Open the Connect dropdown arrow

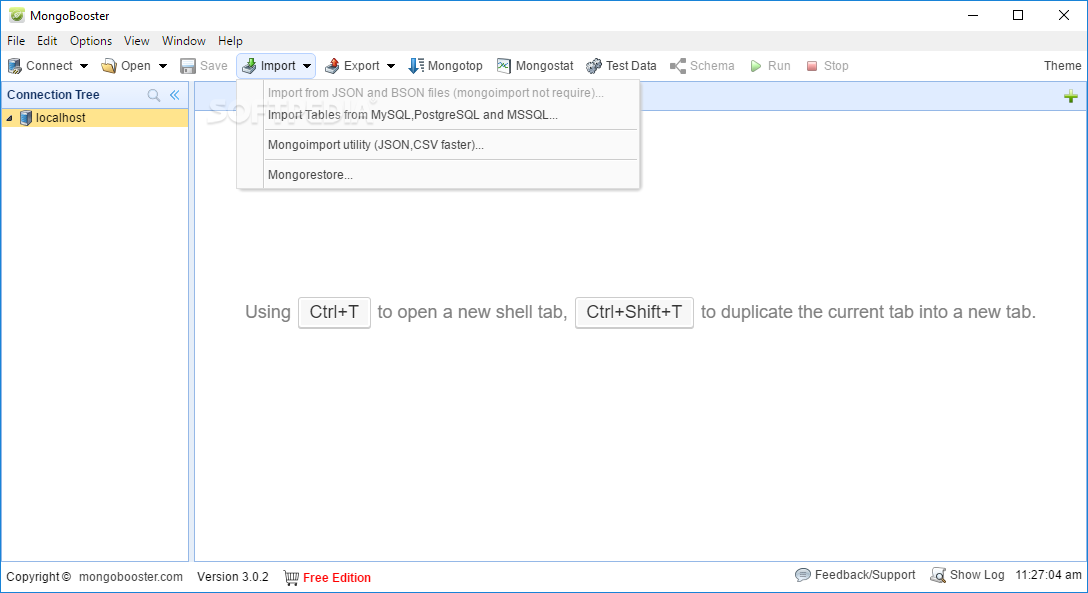pos(84,67)
